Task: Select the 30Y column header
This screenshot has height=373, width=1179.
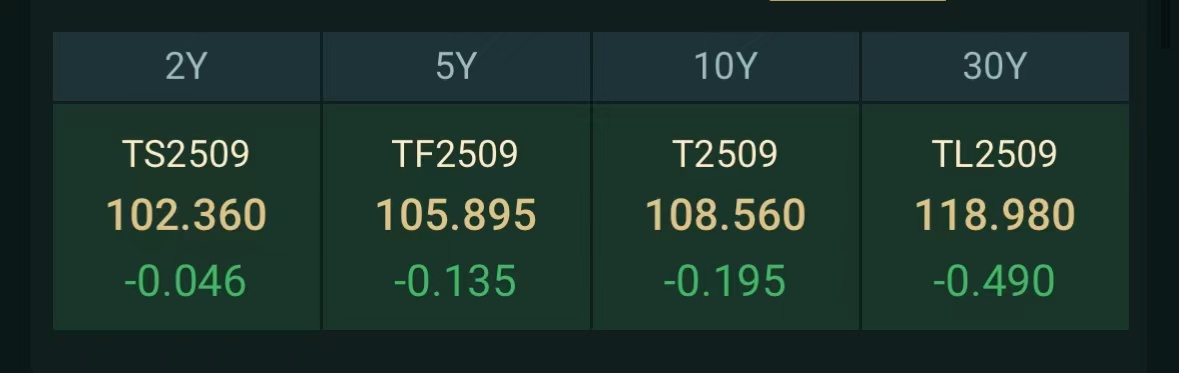Action: click(x=995, y=67)
